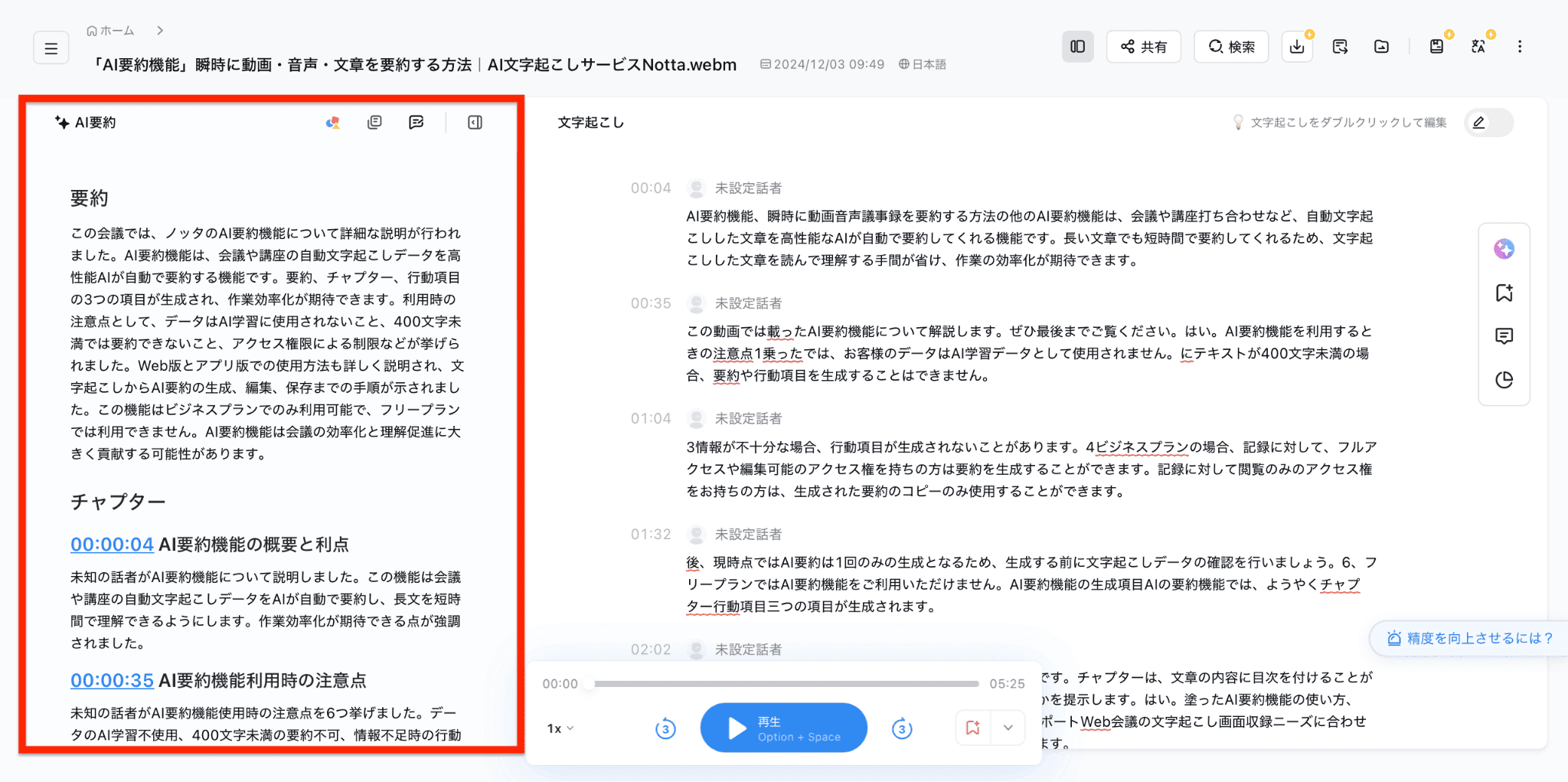Click the 文字起こしをダブルクリックして編集 hint
1568x782 pixels.
tap(1348, 123)
